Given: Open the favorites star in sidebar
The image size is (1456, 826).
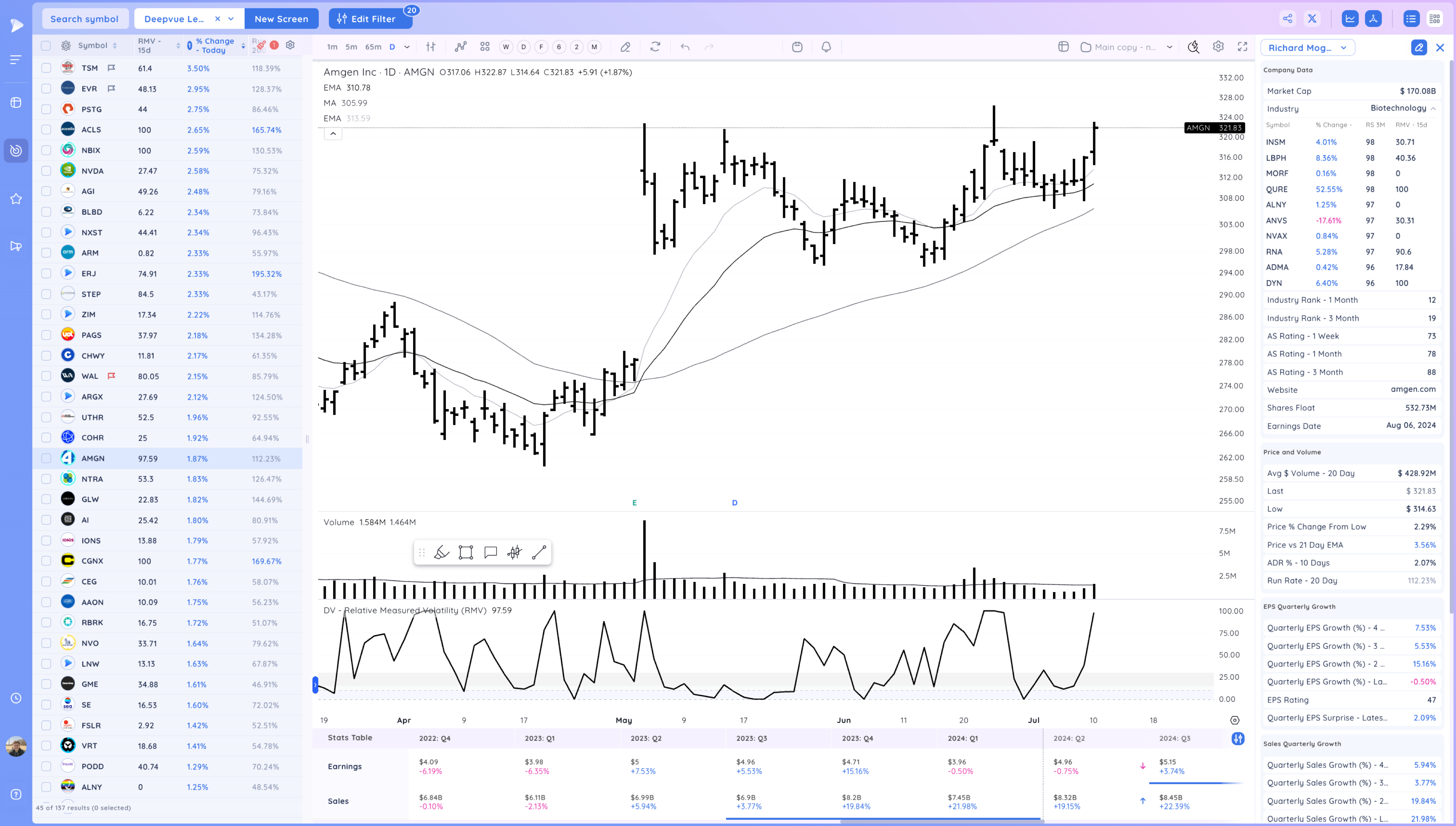Looking at the screenshot, I should 16,199.
